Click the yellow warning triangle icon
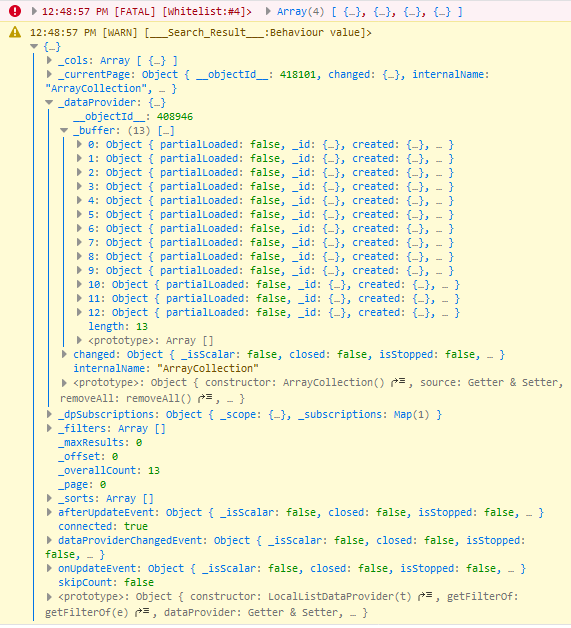The width and height of the screenshot is (571, 628). 15,32
